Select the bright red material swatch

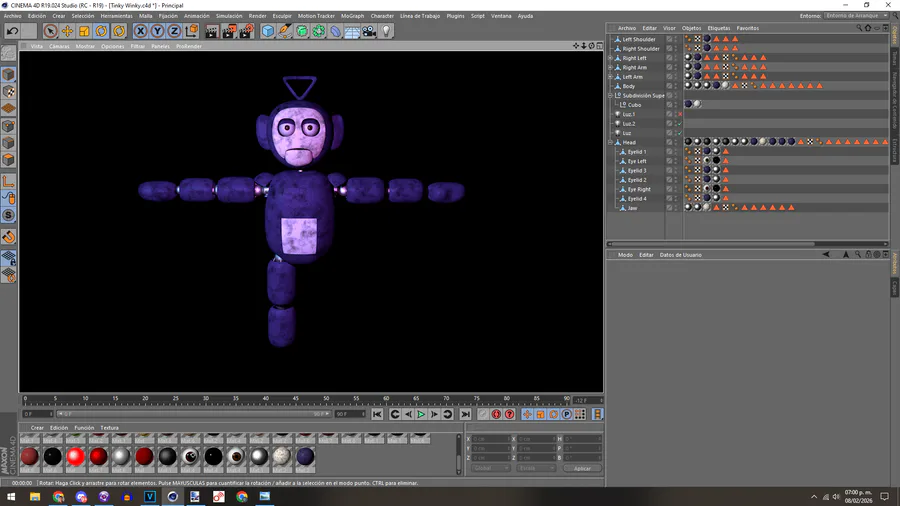pos(75,457)
